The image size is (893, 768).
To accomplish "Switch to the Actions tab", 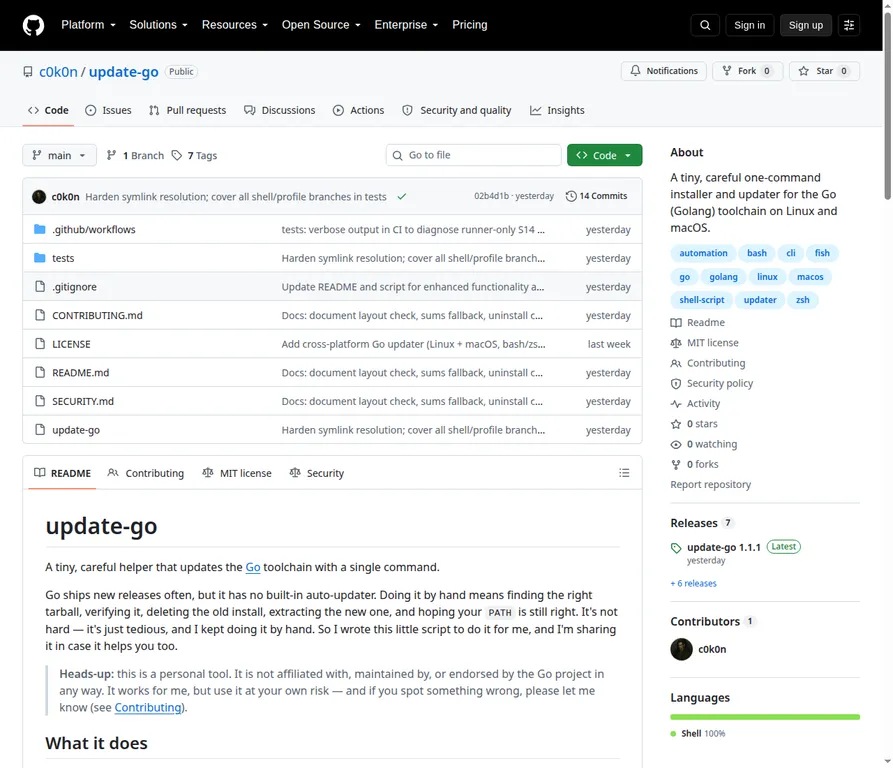I will tap(359, 110).
